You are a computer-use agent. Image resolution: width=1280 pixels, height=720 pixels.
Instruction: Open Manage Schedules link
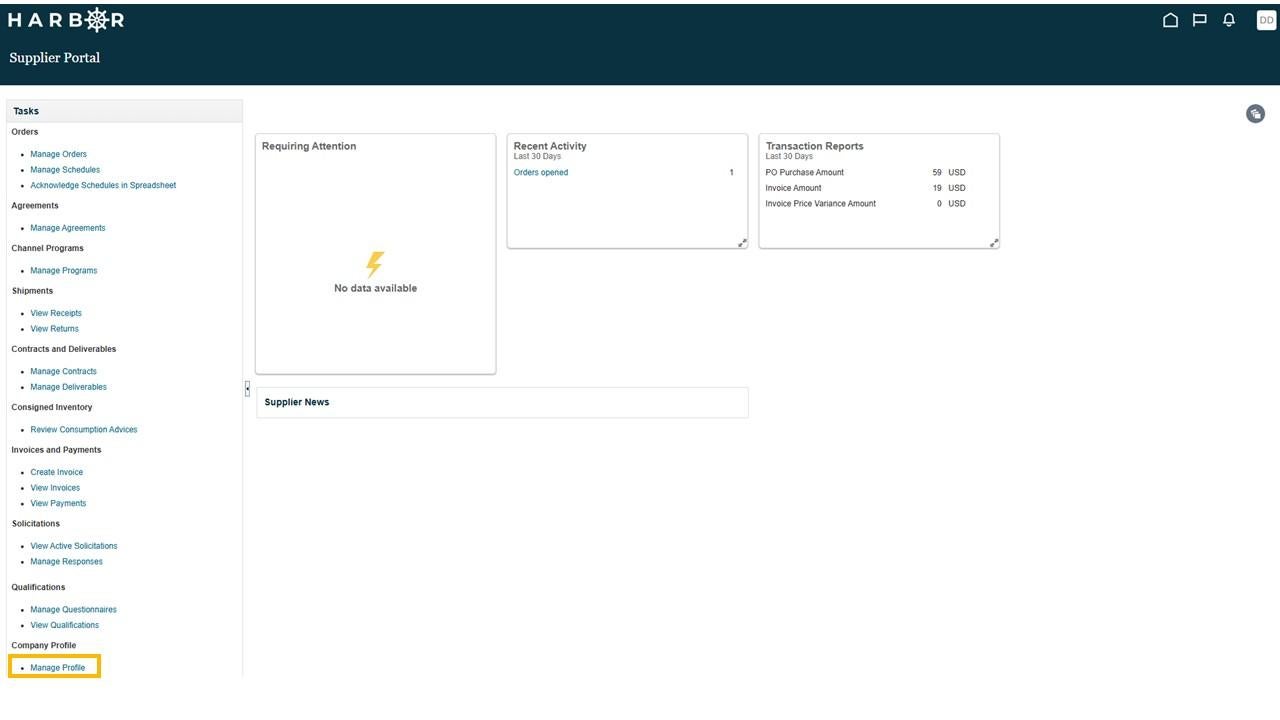tap(65, 170)
